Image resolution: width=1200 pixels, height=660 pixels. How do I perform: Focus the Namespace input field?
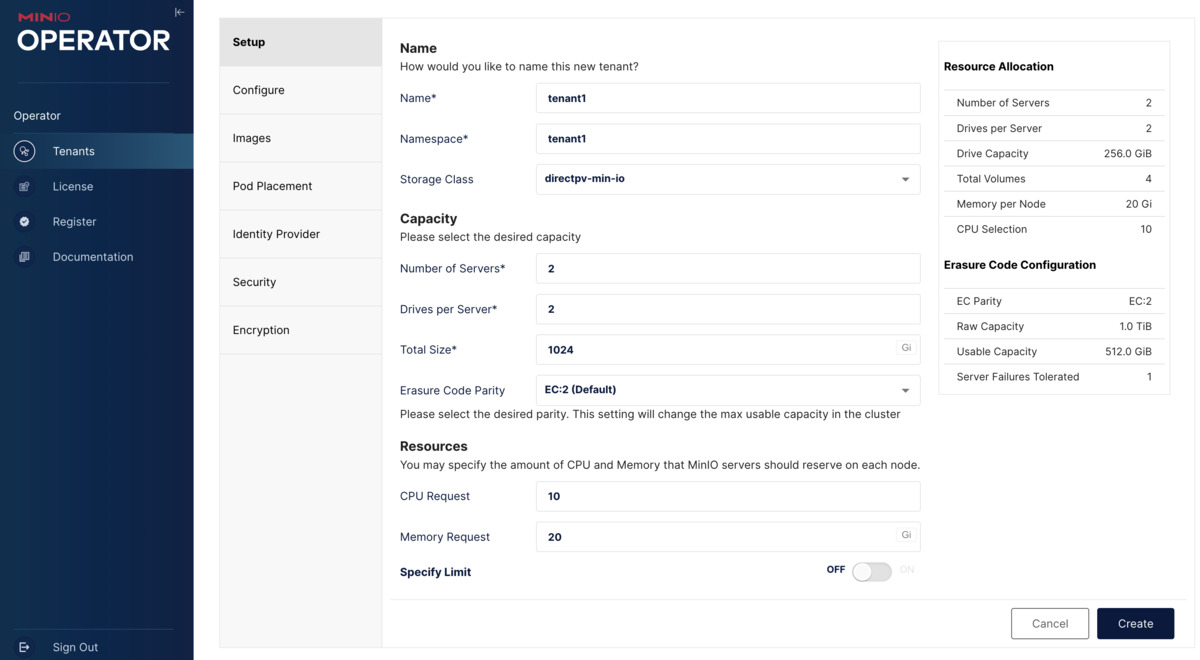coord(728,139)
